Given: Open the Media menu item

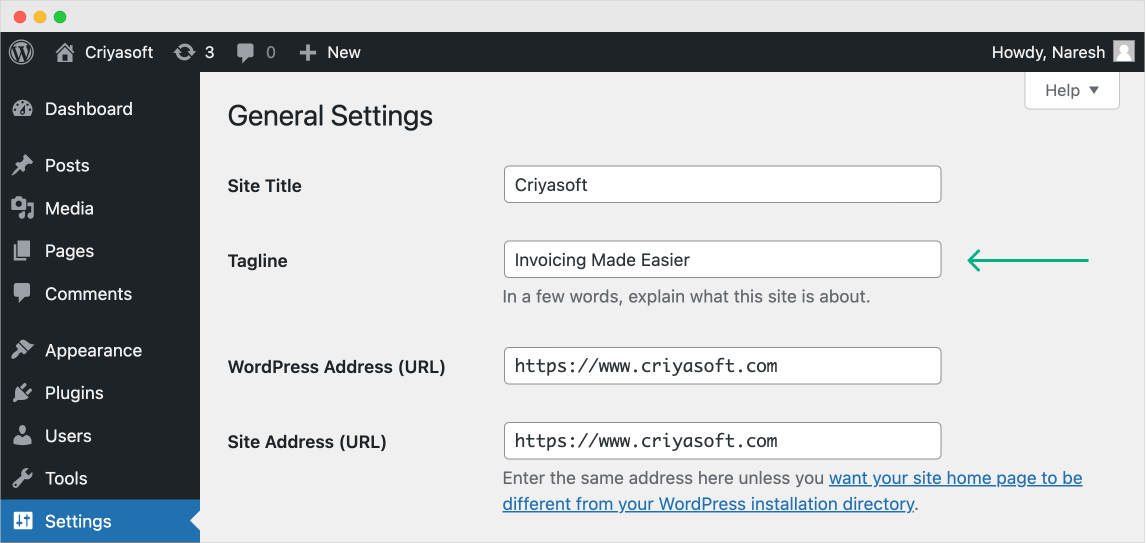Looking at the screenshot, I should (x=100, y=208).
